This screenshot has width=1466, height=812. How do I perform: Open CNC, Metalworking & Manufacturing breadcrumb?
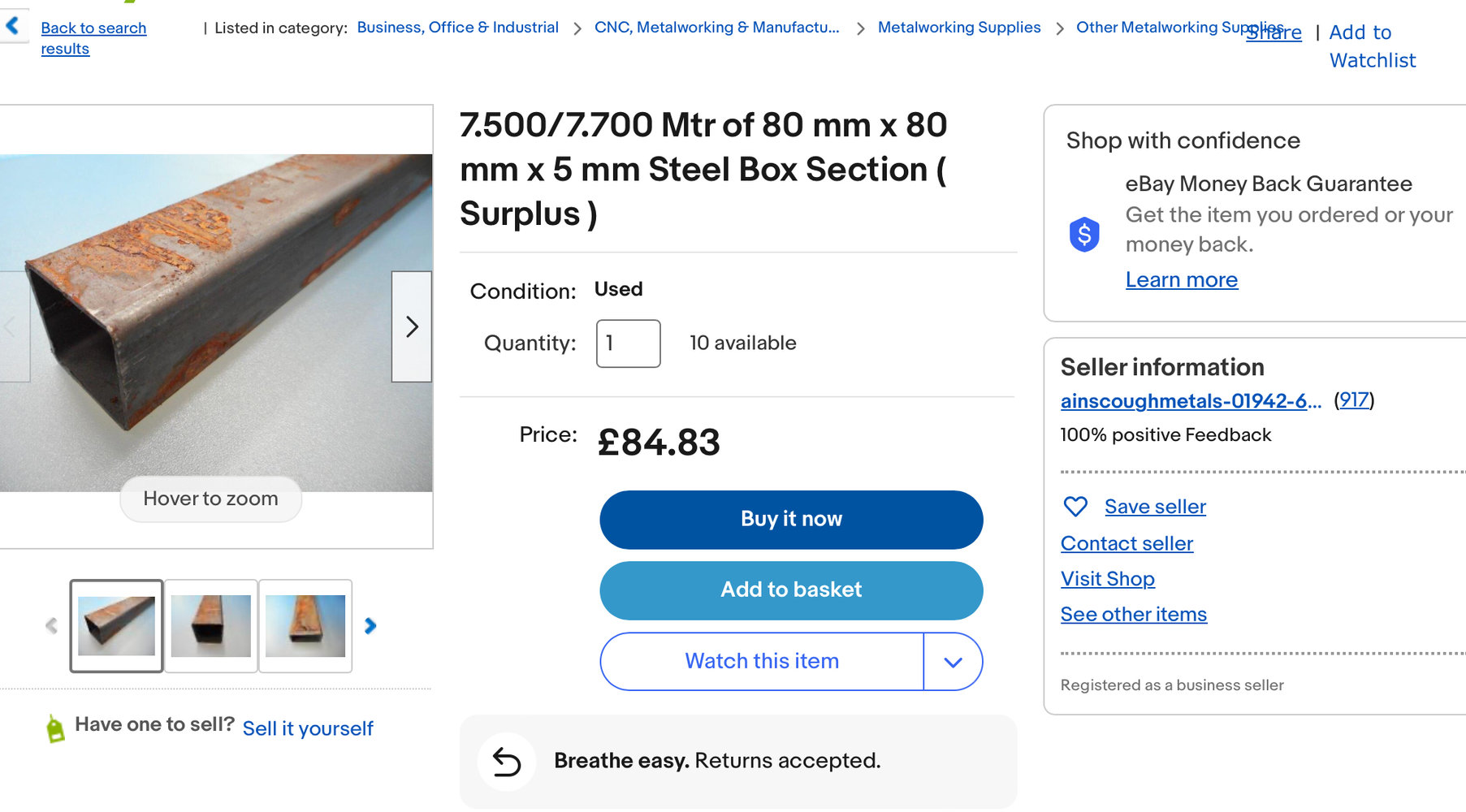click(x=716, y=28)
